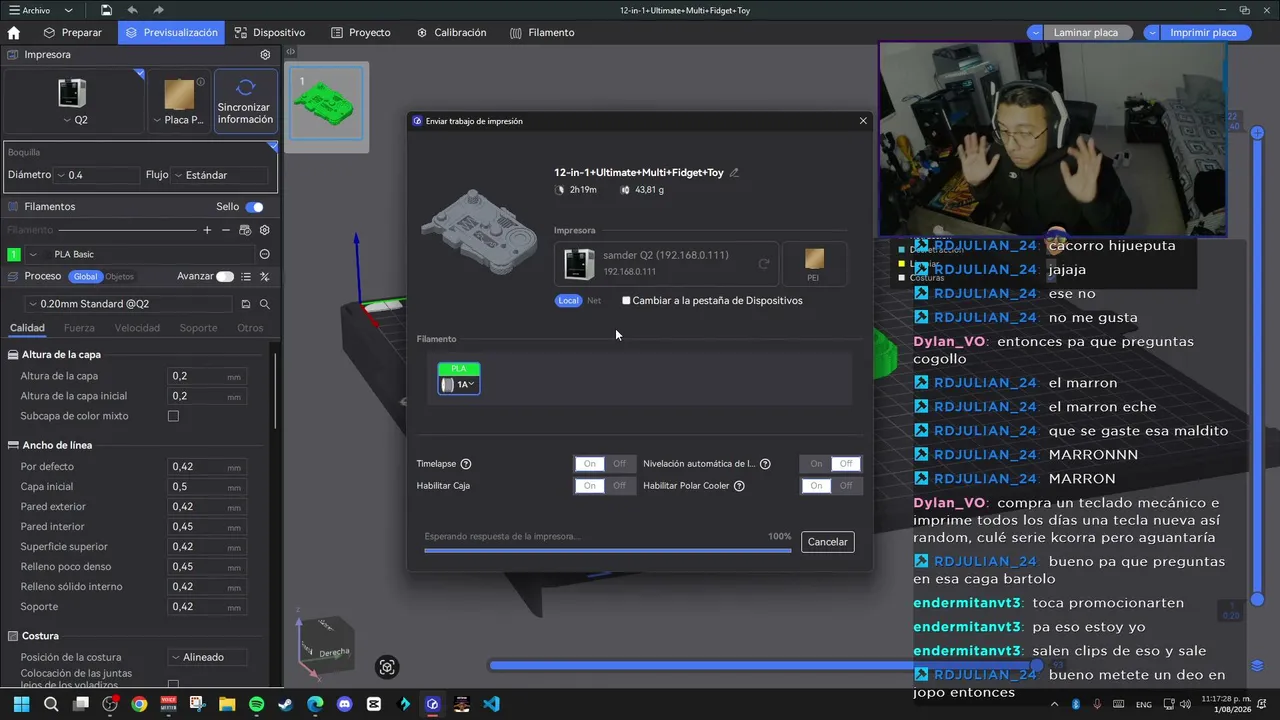Refresh the samder Q2 printer connection
The image size is (1280, 720).
[x=763, y=264]
